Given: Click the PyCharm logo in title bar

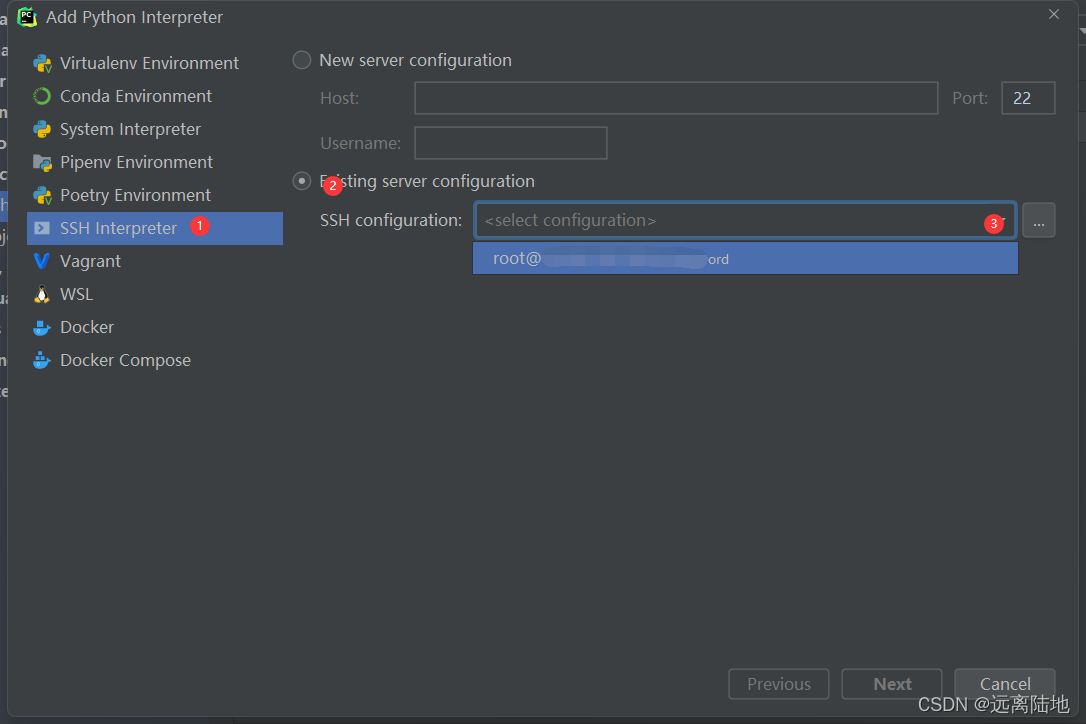Looking at the screenshot, I should click(x=27, y=17).
